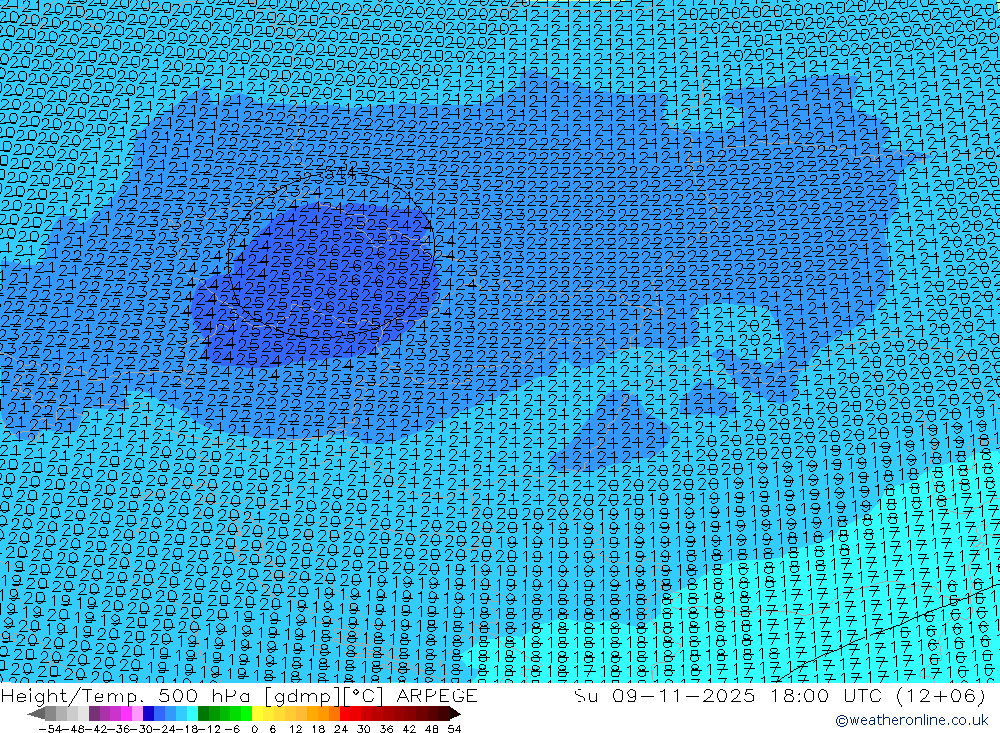Click the 'Height/Temp. 500 hPa' title text

click(125, 695)
